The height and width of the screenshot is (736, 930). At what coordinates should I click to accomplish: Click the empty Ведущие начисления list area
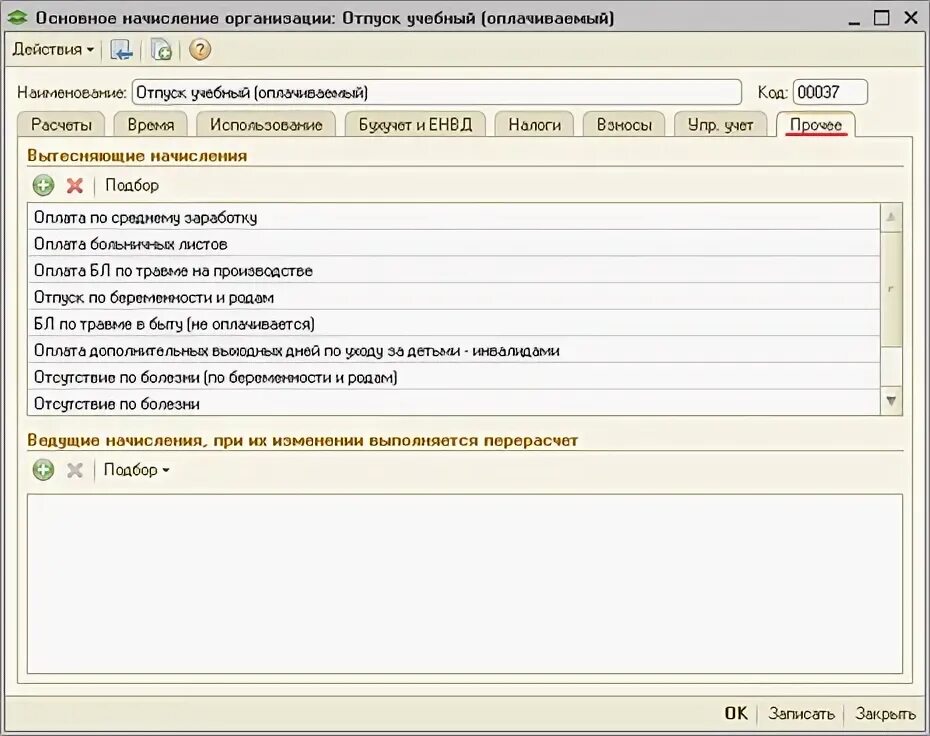point(464,584)
